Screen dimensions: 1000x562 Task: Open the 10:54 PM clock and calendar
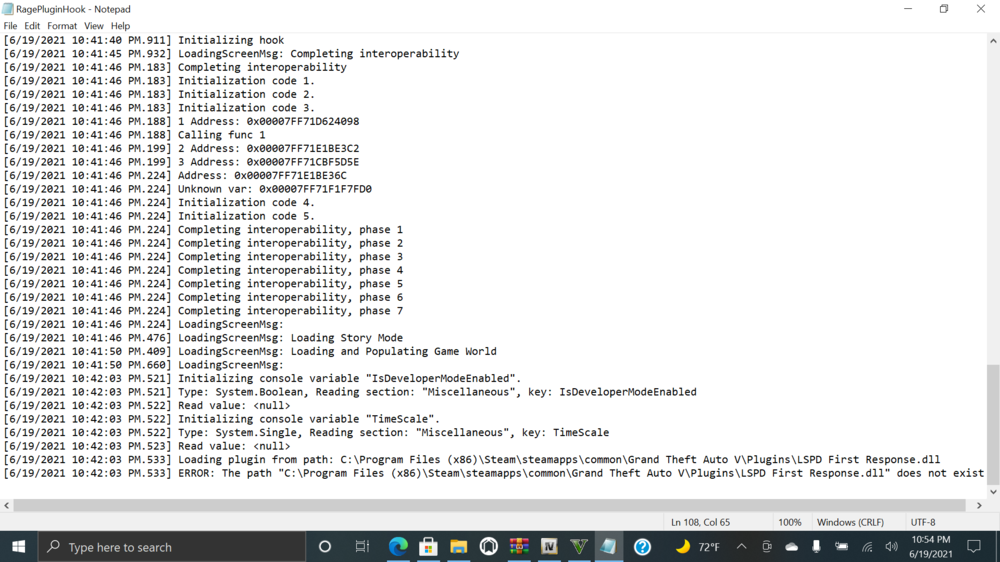[x=930, y=547]
